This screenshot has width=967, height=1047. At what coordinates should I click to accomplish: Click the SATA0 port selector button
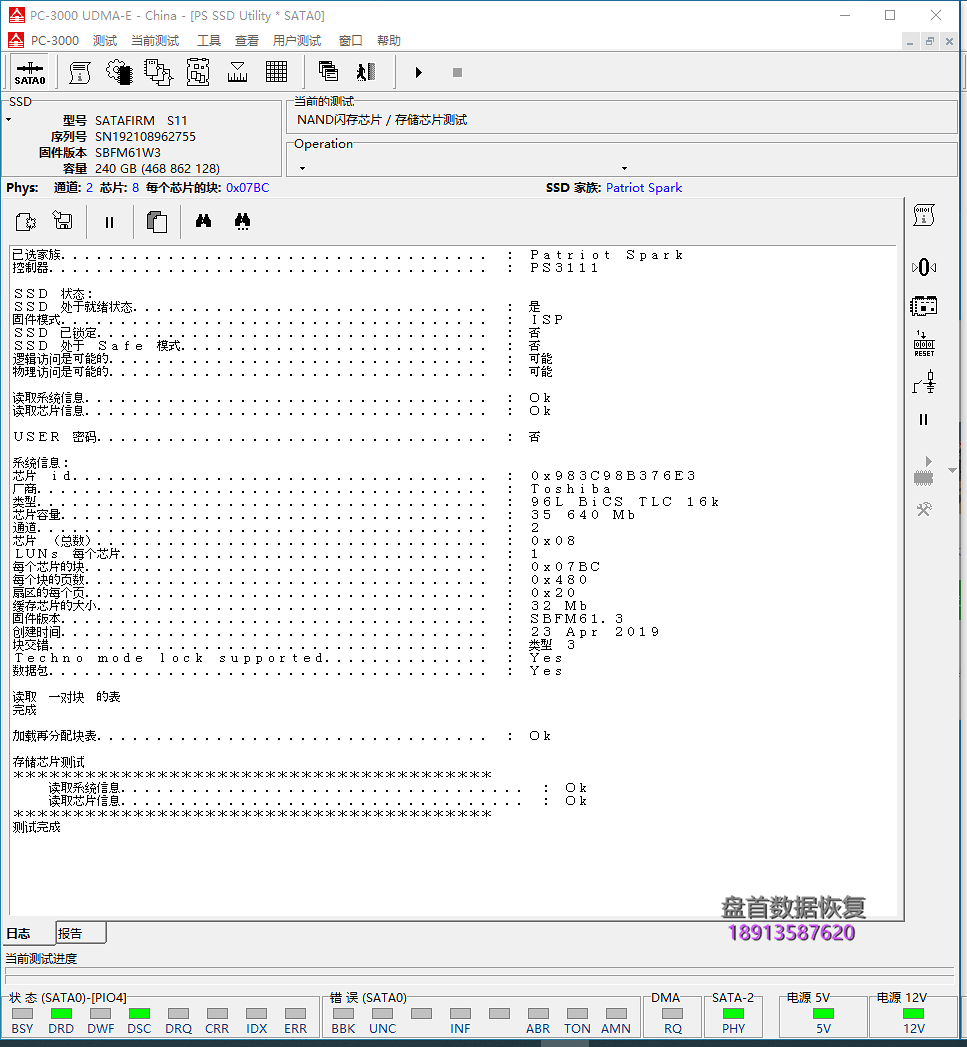pyautogui.click(x=30, y=72)
